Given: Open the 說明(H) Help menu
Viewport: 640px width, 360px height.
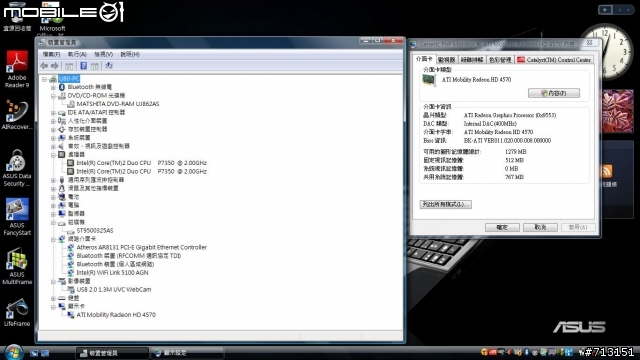Looking at the screenshot, I should click(130, 54).
